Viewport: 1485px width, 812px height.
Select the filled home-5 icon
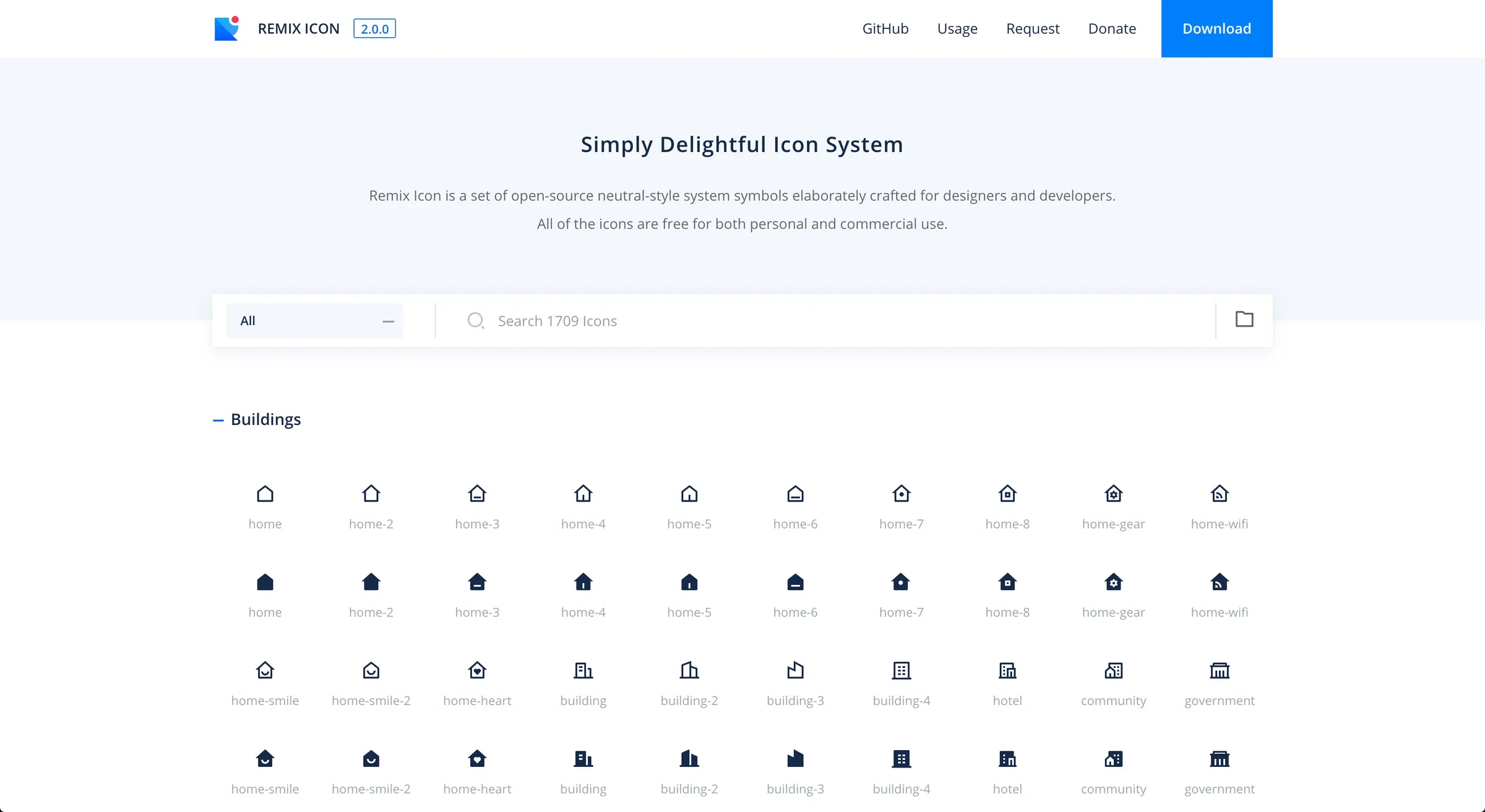tap(689, 582)
